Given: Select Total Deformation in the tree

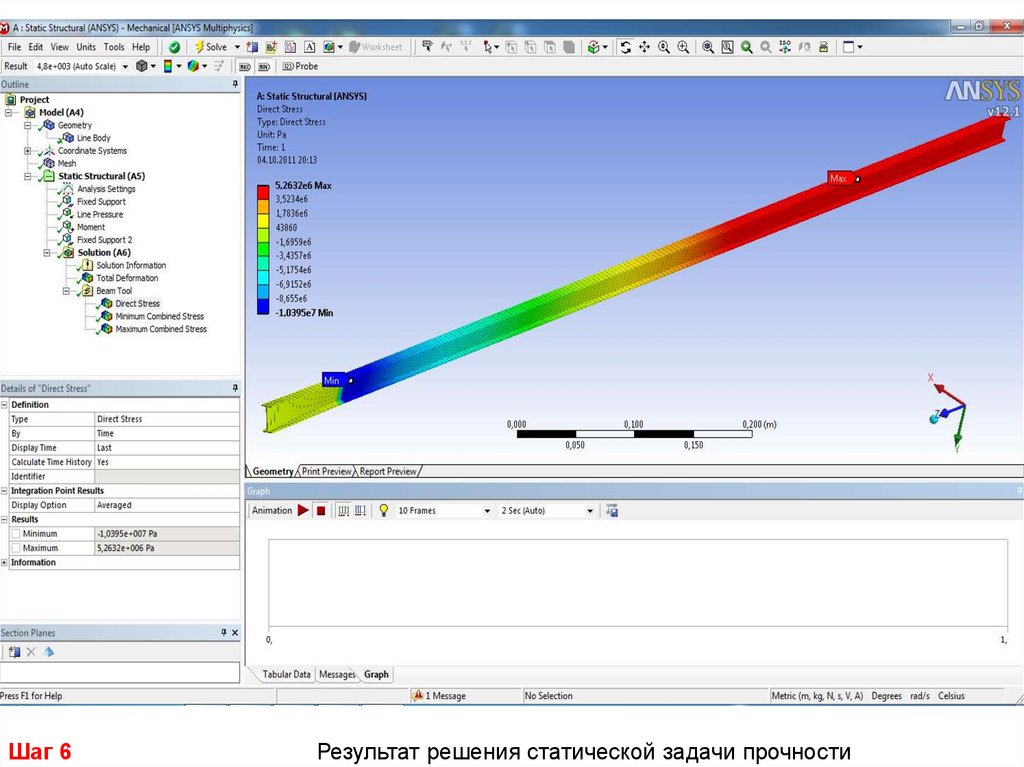Looking at the screenshot, I should tap(127, 278).
